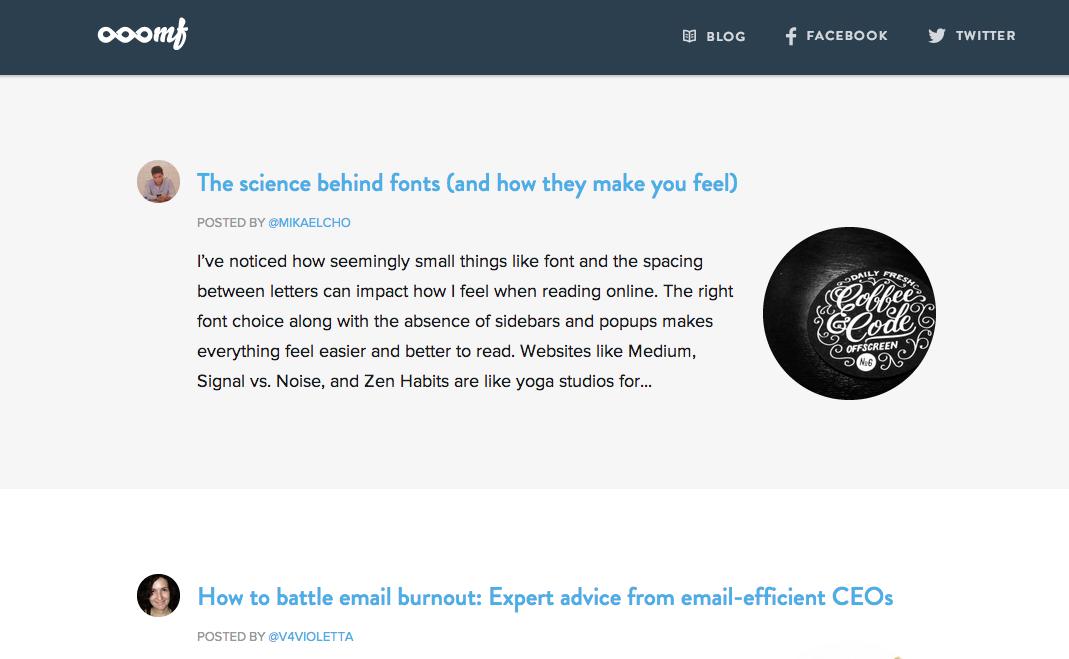This screenshot has height=659, width=1069.
Task: Click the ooomf logo in the header
Action: pos(142,35)
